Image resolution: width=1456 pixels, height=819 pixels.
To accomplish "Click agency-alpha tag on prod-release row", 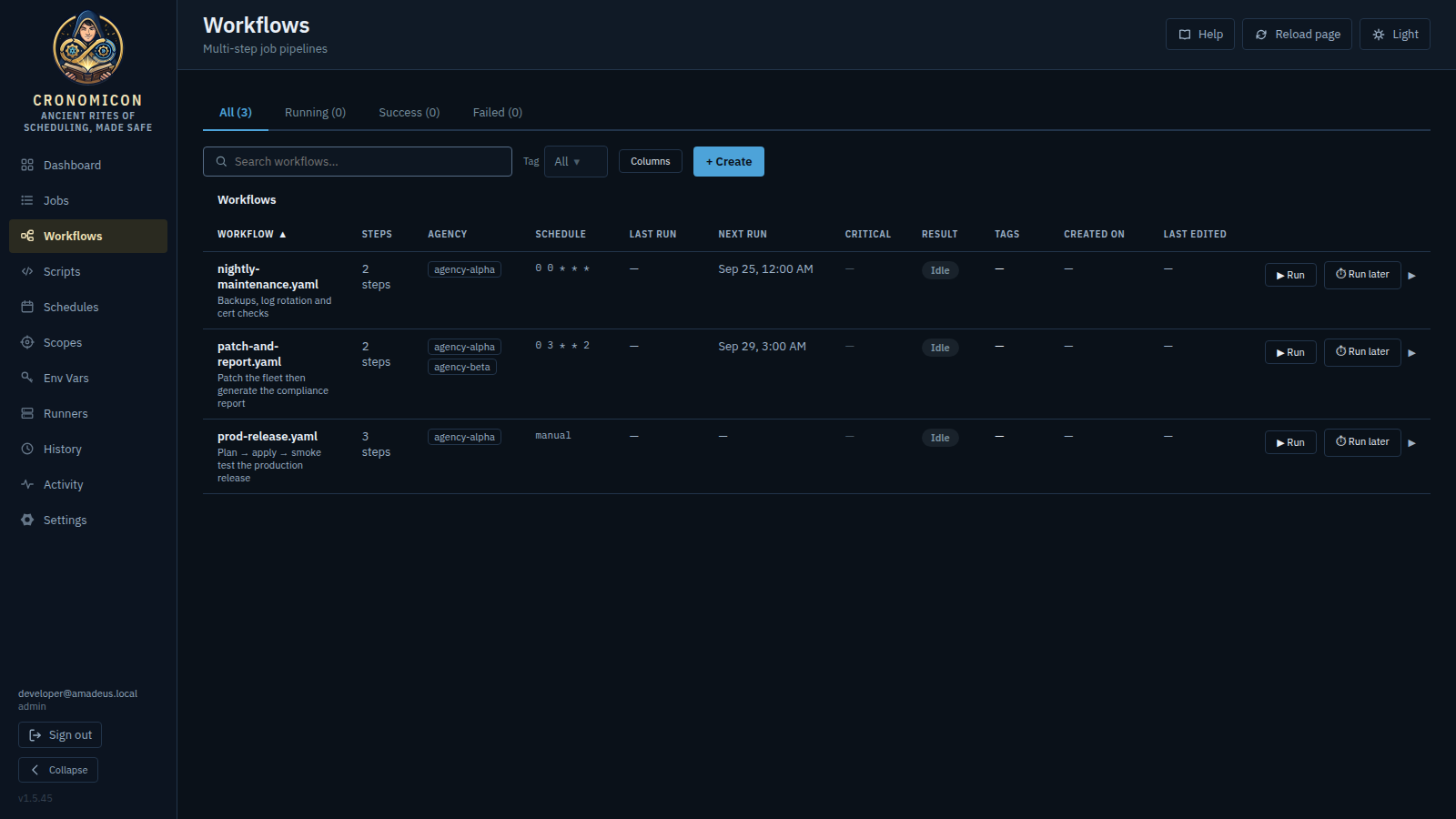I will coord(464,437).
